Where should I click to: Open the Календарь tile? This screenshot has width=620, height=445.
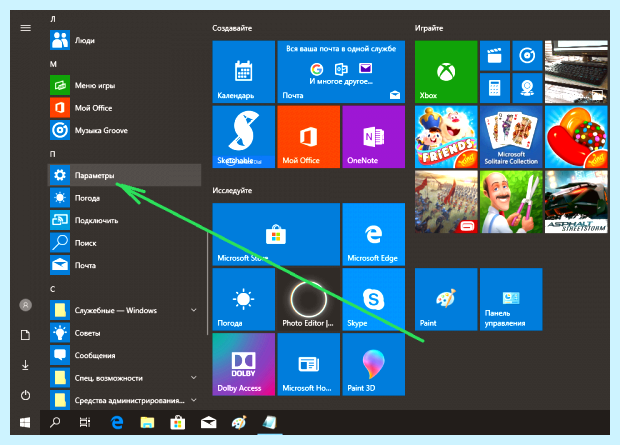[x=244, y=72]
